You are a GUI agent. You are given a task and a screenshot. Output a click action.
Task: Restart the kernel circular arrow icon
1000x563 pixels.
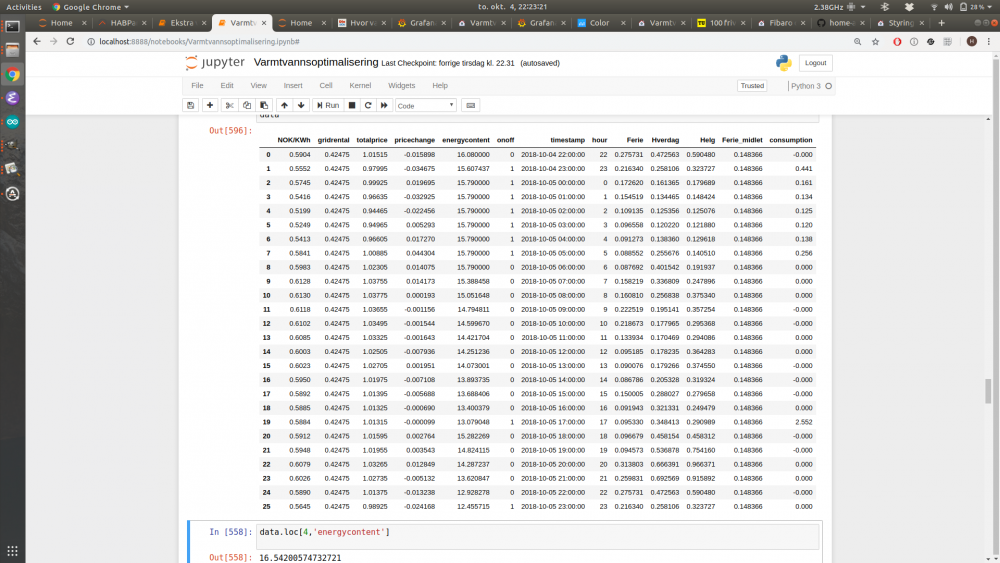(x=368, y=105)
